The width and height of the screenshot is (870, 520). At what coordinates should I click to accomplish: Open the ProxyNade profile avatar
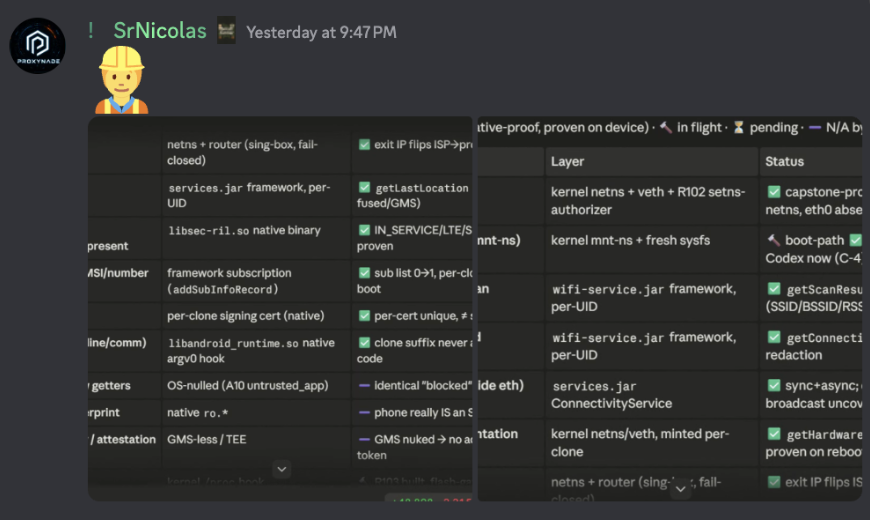coord(38,46)
